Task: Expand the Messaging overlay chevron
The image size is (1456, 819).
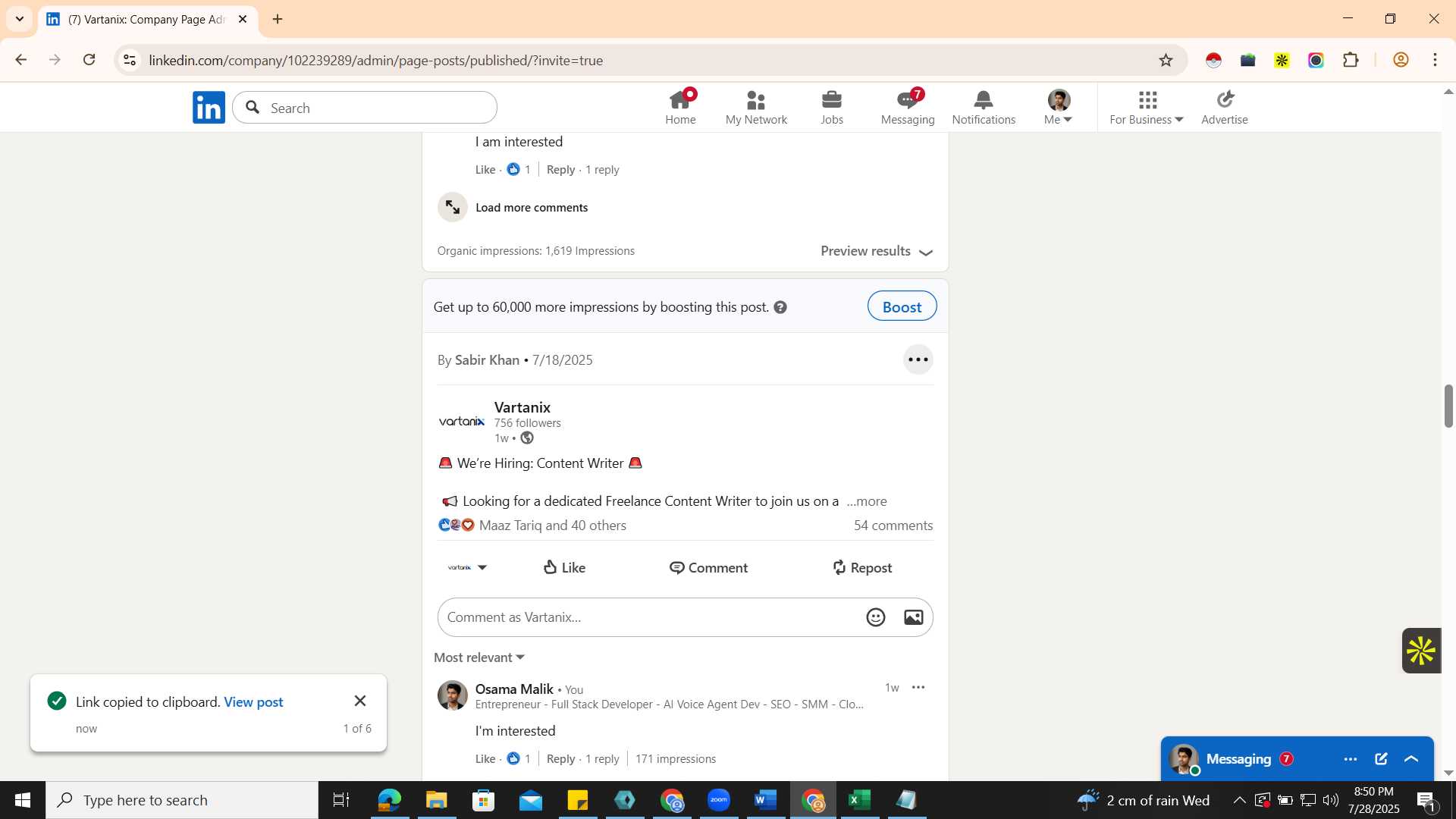Action: pyautogui.click(x=1411, y=759)
